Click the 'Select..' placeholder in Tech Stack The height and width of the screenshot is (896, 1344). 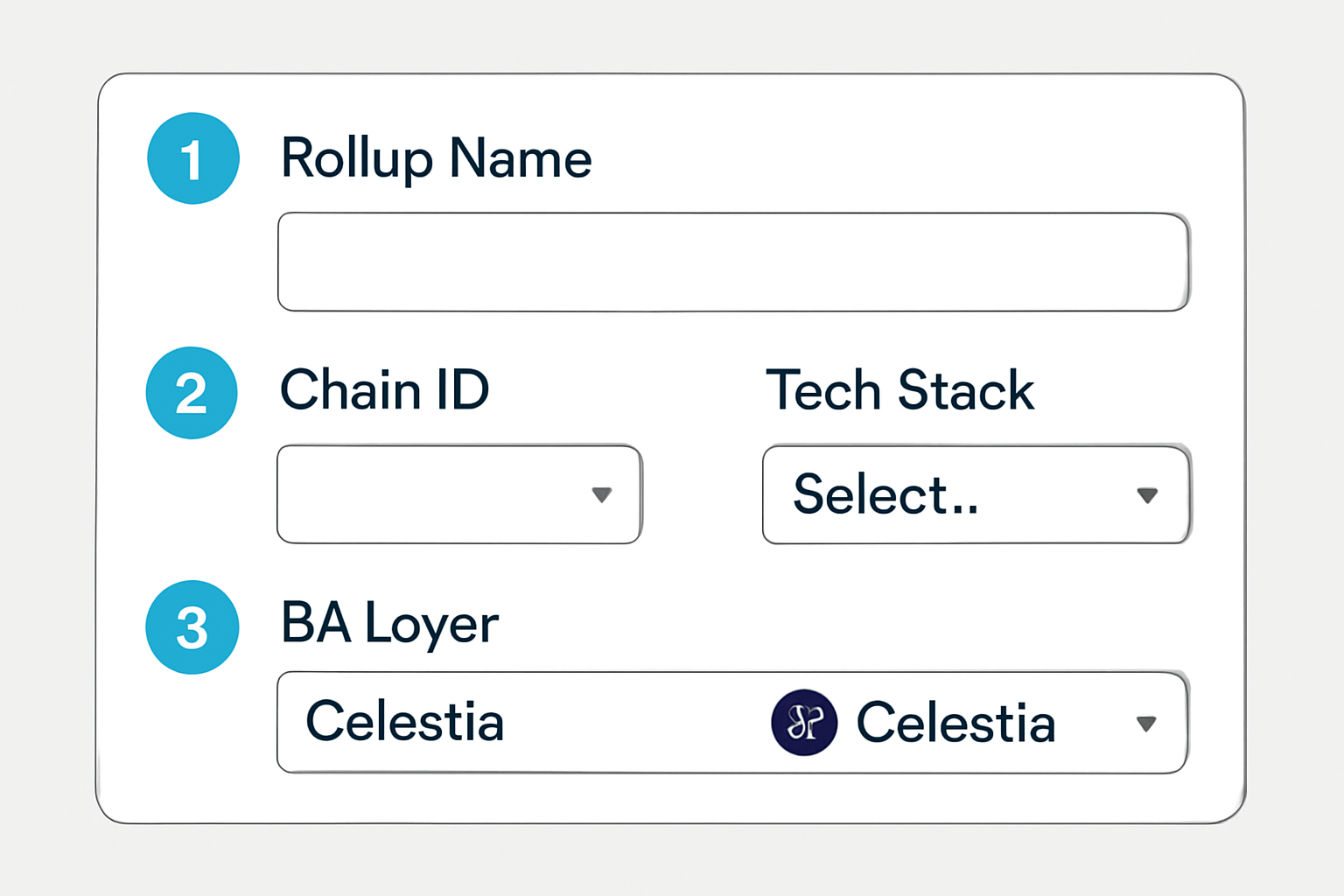pos(885,495)
